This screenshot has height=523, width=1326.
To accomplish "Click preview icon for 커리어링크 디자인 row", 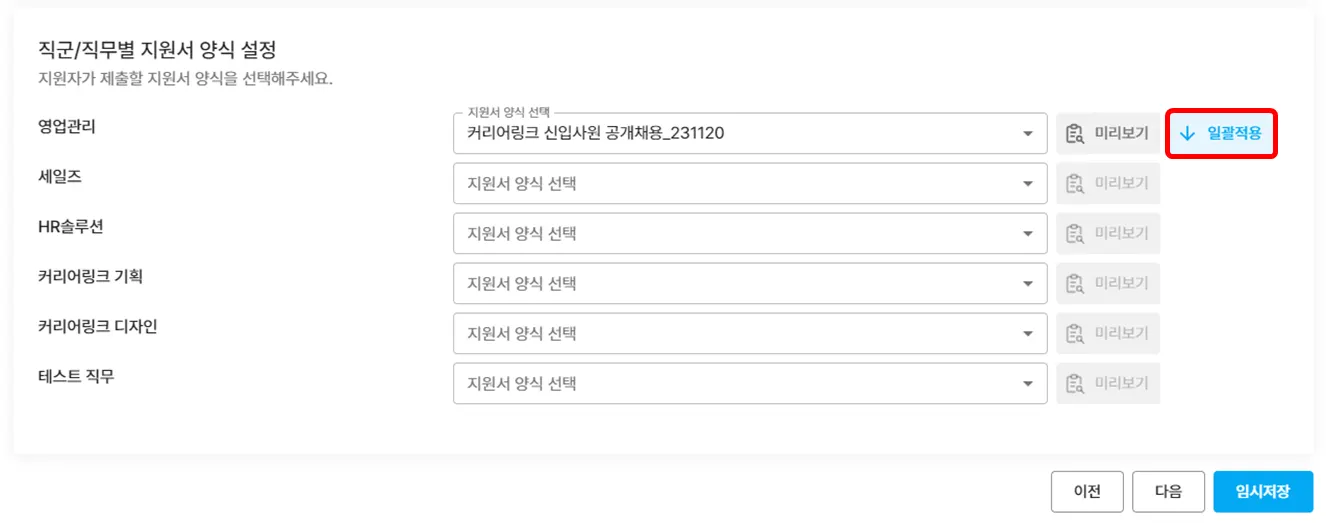I will pyautogui.click(x=1075, y=333).
